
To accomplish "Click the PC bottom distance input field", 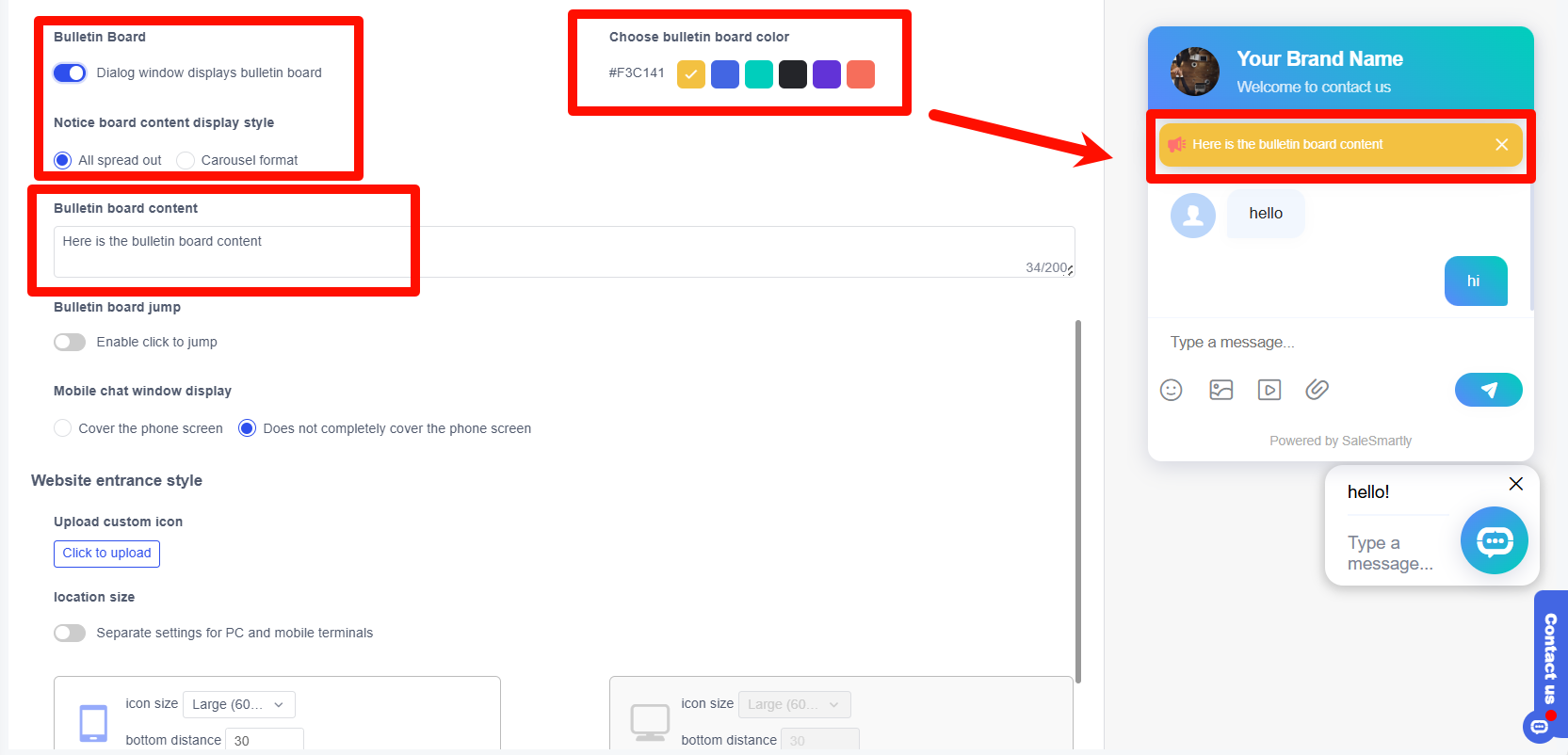I will [x=820, y=740].
